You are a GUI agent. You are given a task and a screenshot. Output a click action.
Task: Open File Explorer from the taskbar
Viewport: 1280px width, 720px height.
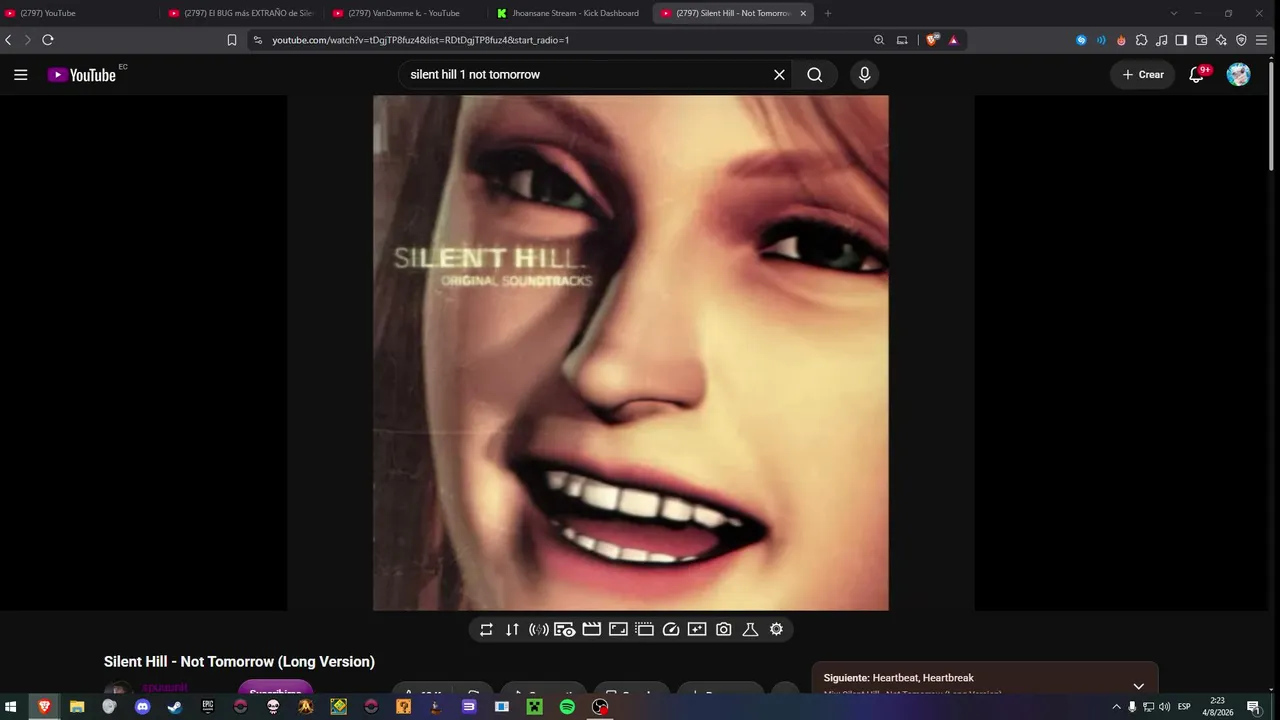click(x=77, y=707)
